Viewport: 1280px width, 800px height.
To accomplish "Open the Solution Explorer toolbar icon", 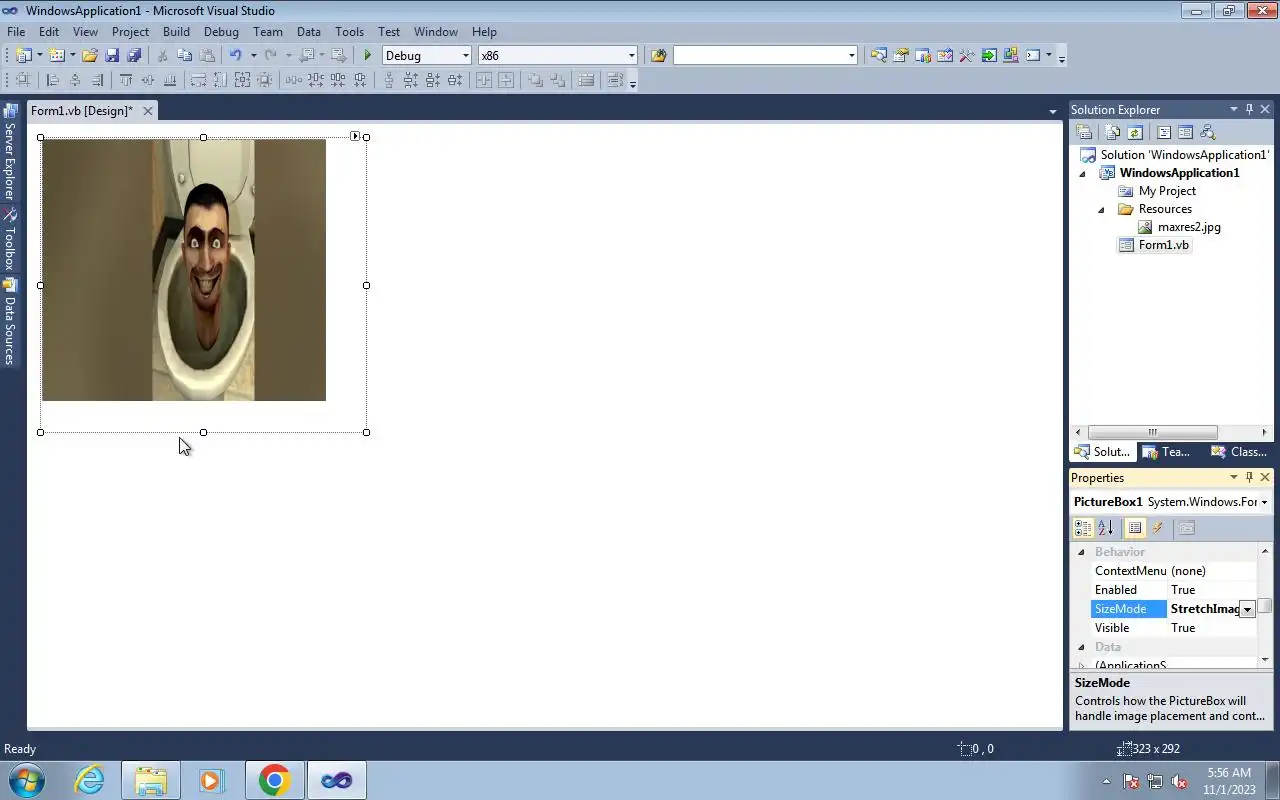I will coord(879,55).
